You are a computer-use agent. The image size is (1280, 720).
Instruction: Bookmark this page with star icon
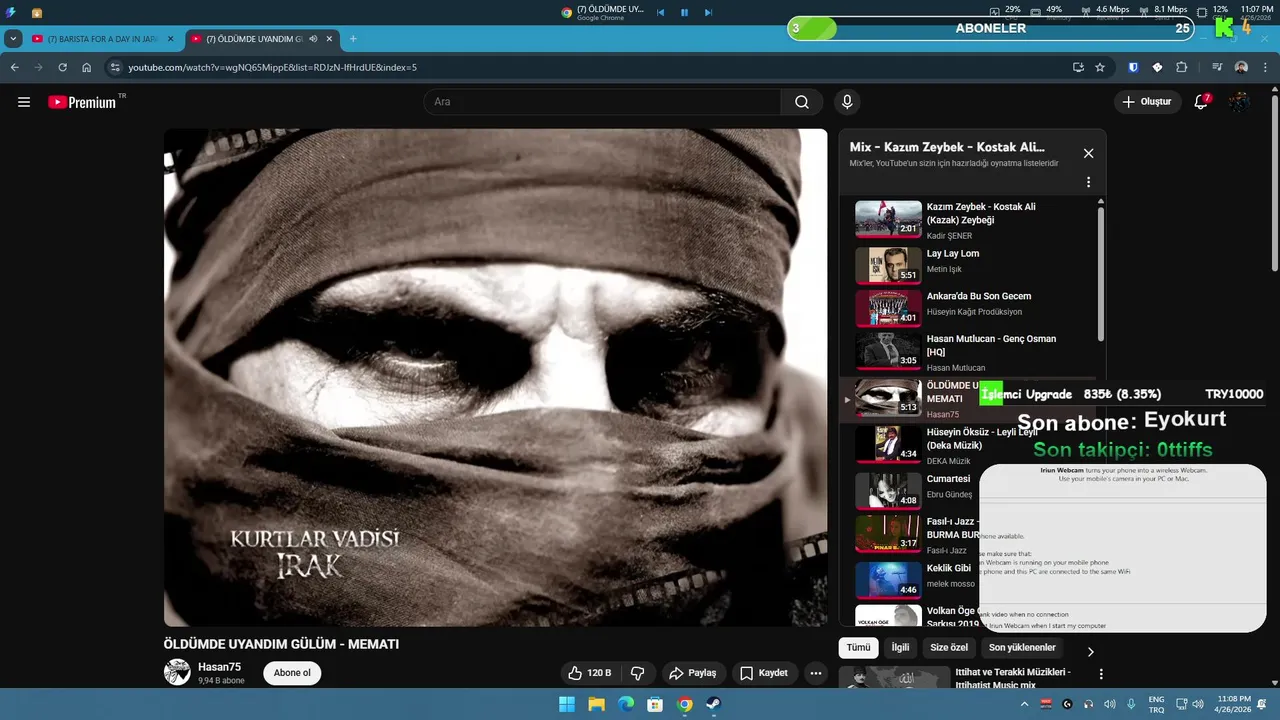(1100, 67)
